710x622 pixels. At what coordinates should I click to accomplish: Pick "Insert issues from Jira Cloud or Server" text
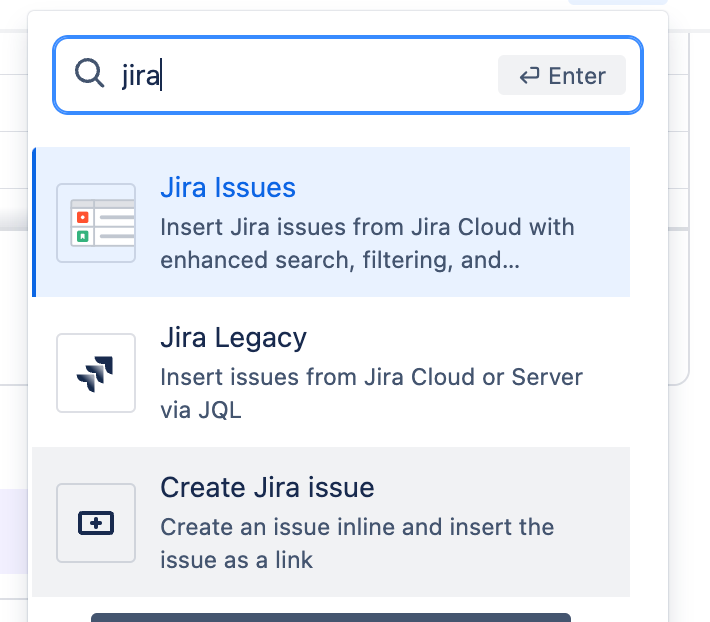(371, 393)
